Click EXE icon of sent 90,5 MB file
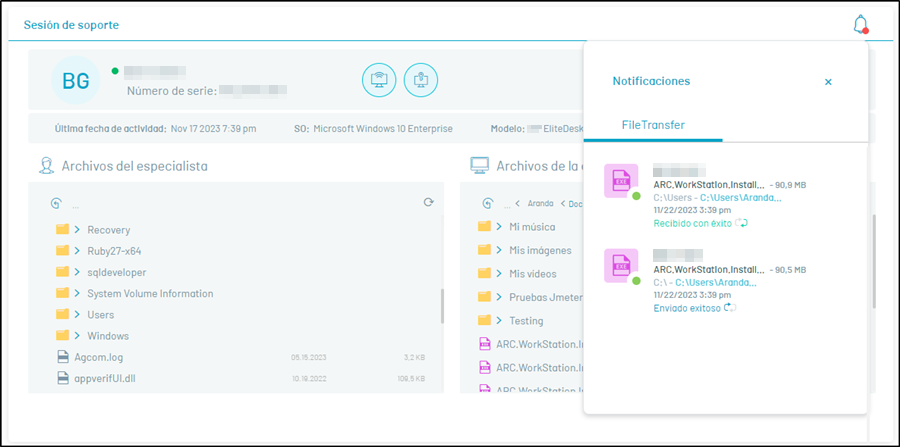Image resolution: width=900 pixels, height=447 pixels. pyautogui.click(x=621, y=266)
